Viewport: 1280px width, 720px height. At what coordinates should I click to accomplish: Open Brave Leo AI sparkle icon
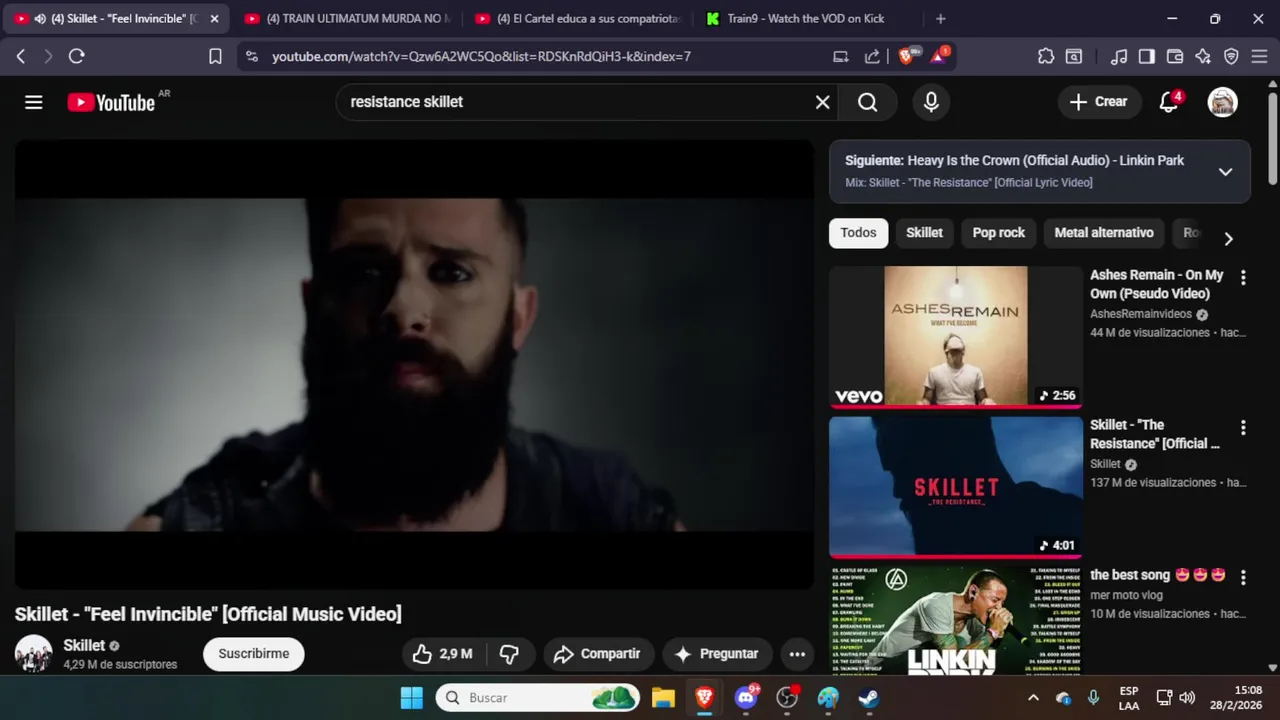pyautogui.click(x=1203, y=56)
